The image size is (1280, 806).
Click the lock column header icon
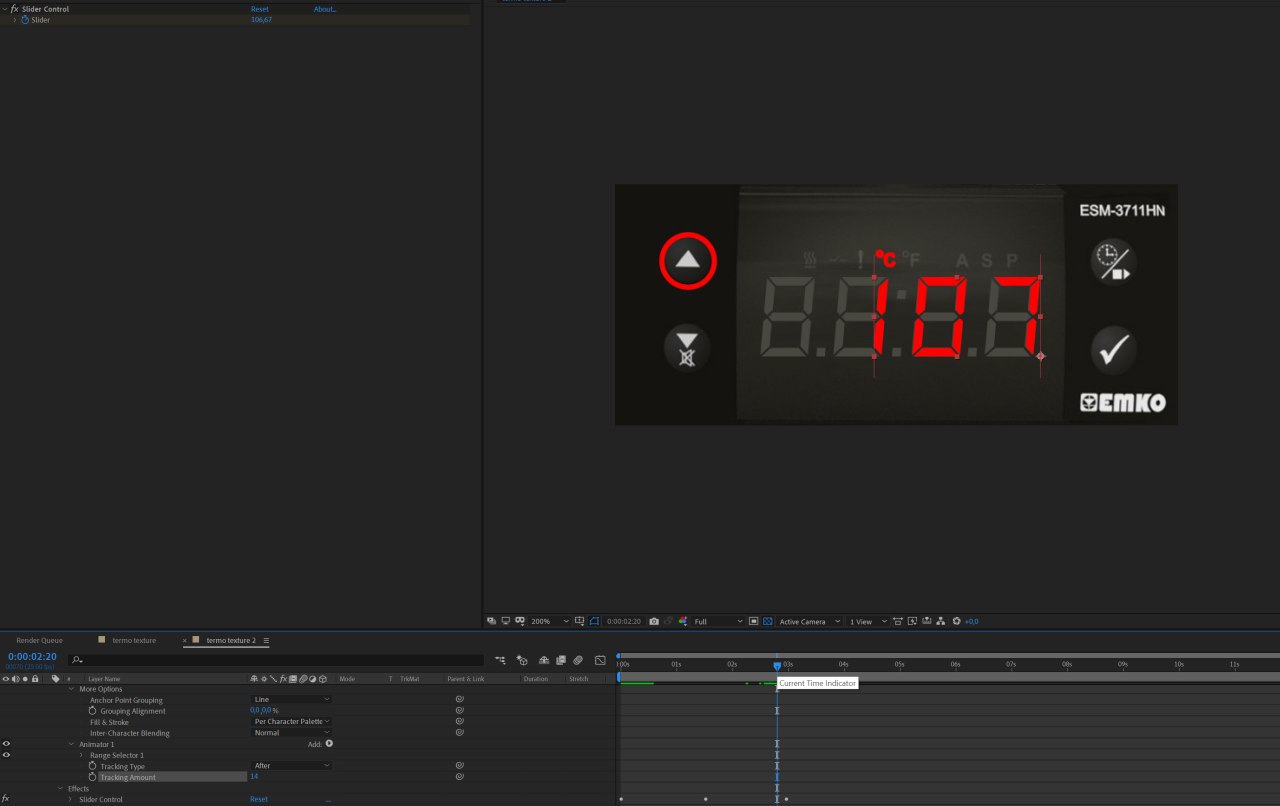point(35,678)
